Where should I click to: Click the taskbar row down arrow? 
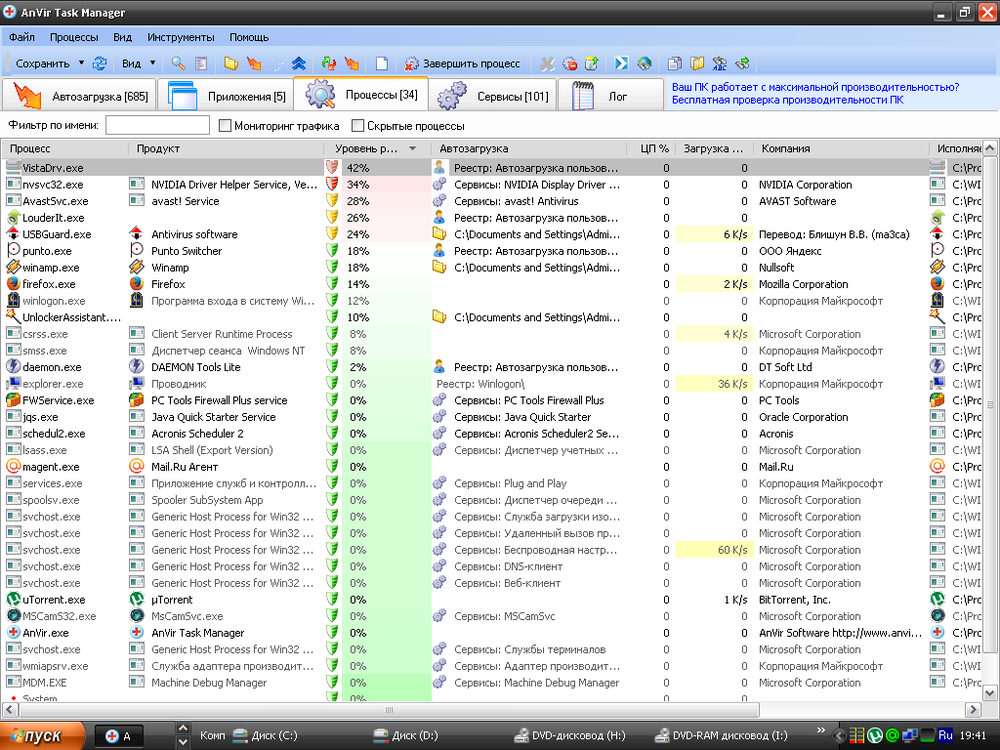(x=183, y=742)
